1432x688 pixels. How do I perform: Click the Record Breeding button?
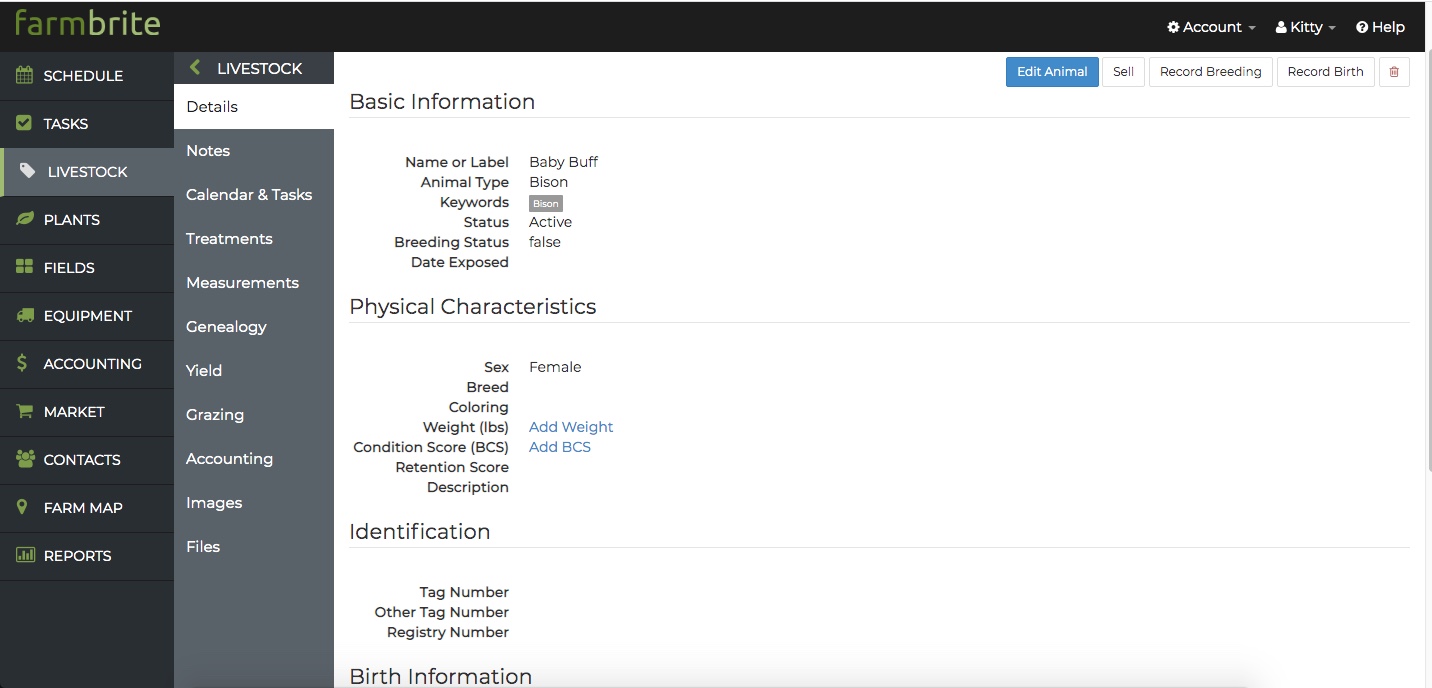click(x=1211, y=72)
